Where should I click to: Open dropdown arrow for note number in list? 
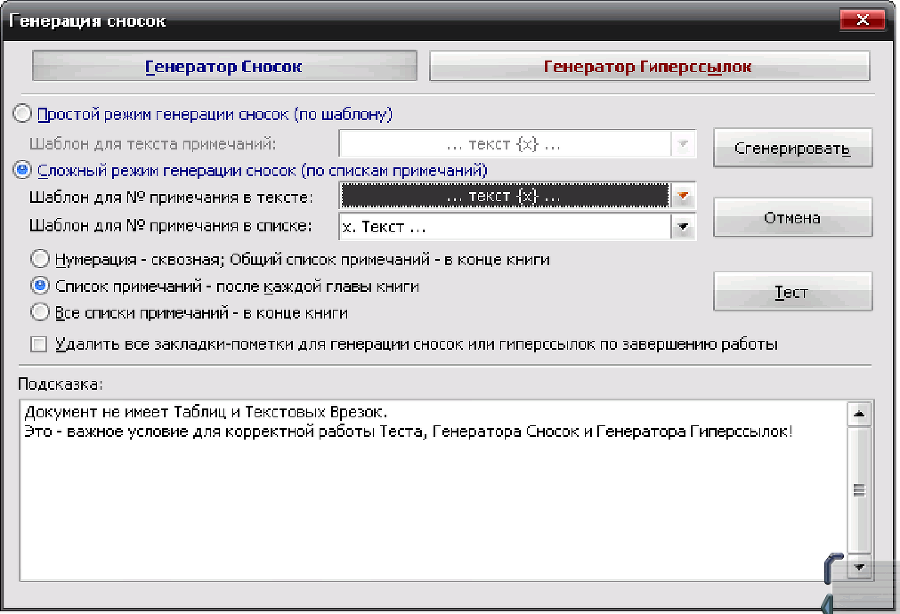[x=685, y=226]
